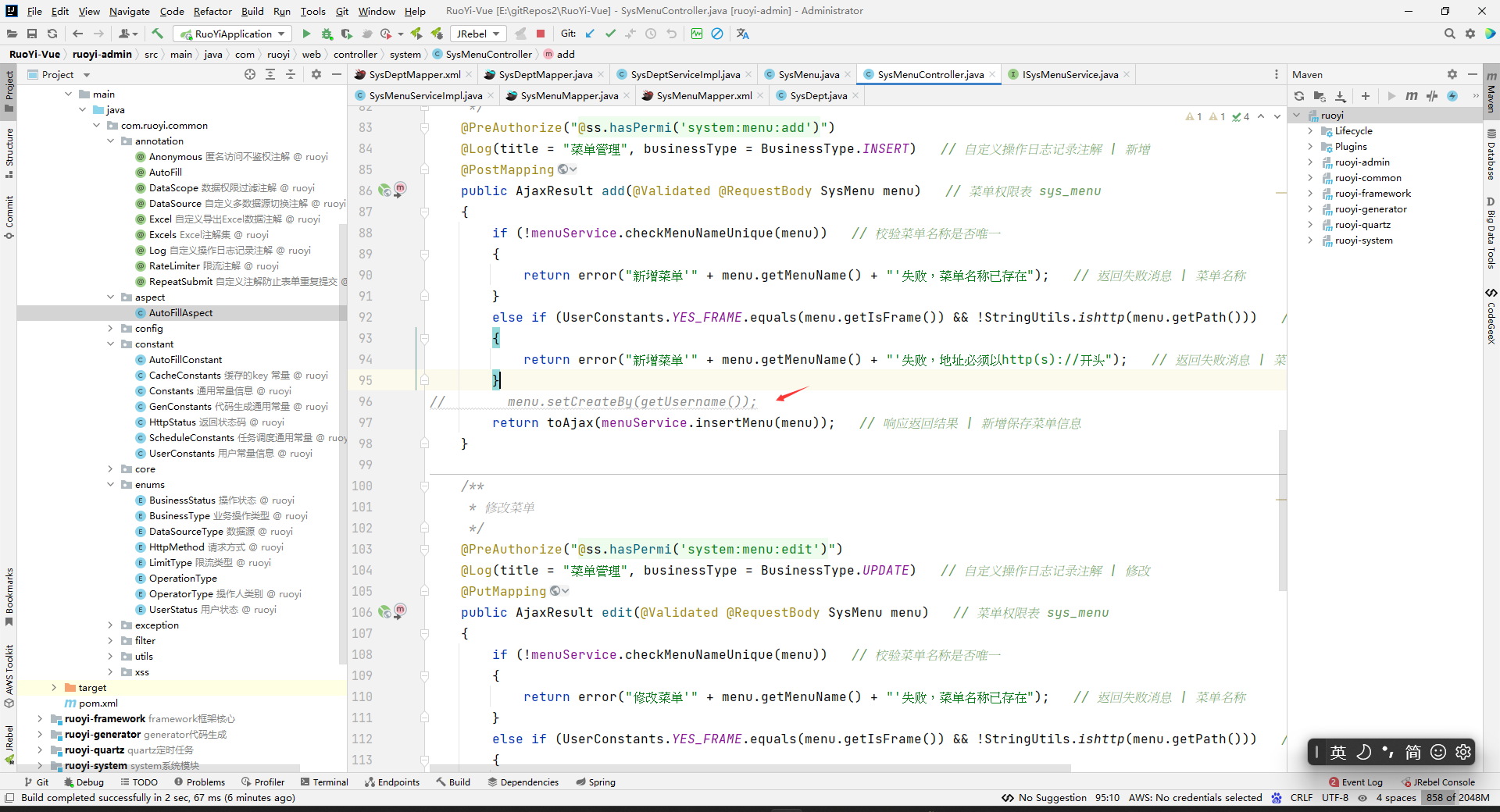Open Problems tool window
The image size is (1500, 812).
(x=200, y=782)
